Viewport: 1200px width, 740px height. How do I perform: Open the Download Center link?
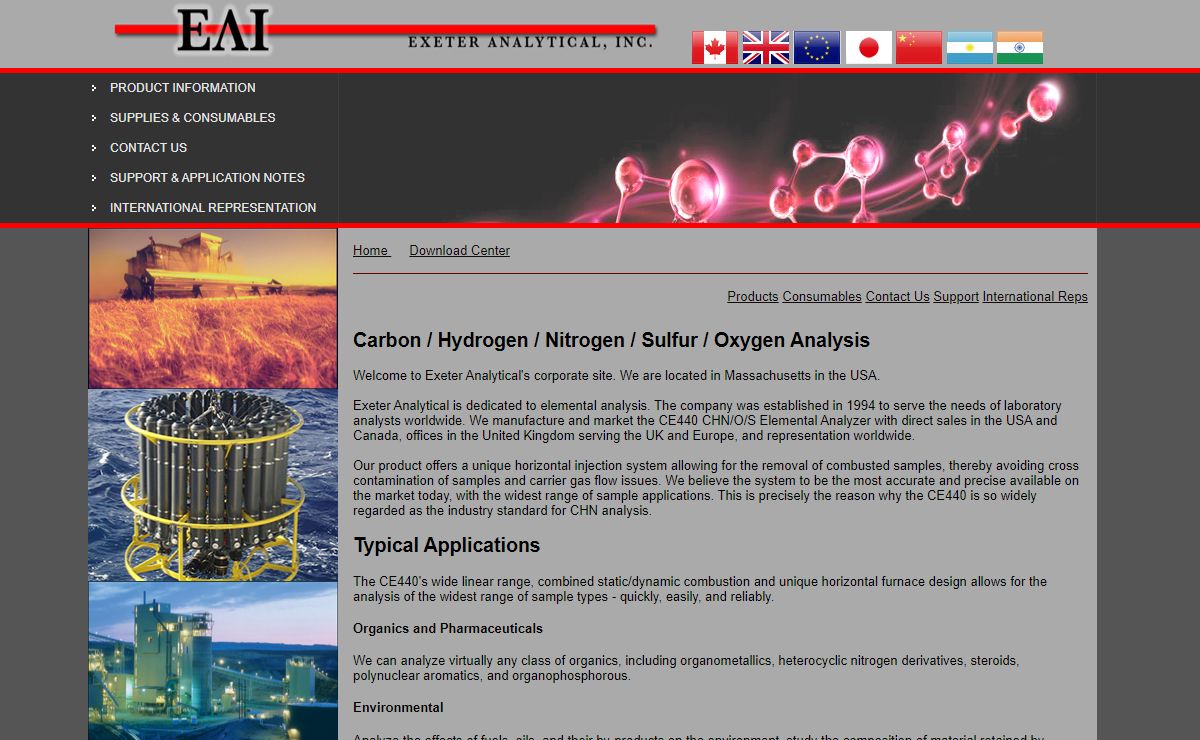click(x=459, y=251)
